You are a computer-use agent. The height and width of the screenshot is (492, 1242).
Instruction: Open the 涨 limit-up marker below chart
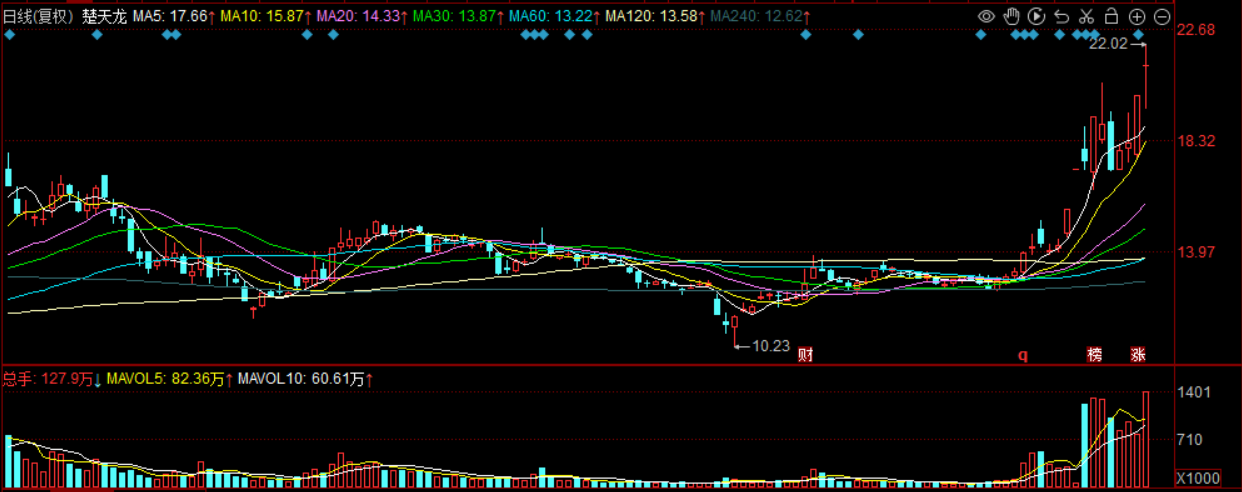[1138, 354]
